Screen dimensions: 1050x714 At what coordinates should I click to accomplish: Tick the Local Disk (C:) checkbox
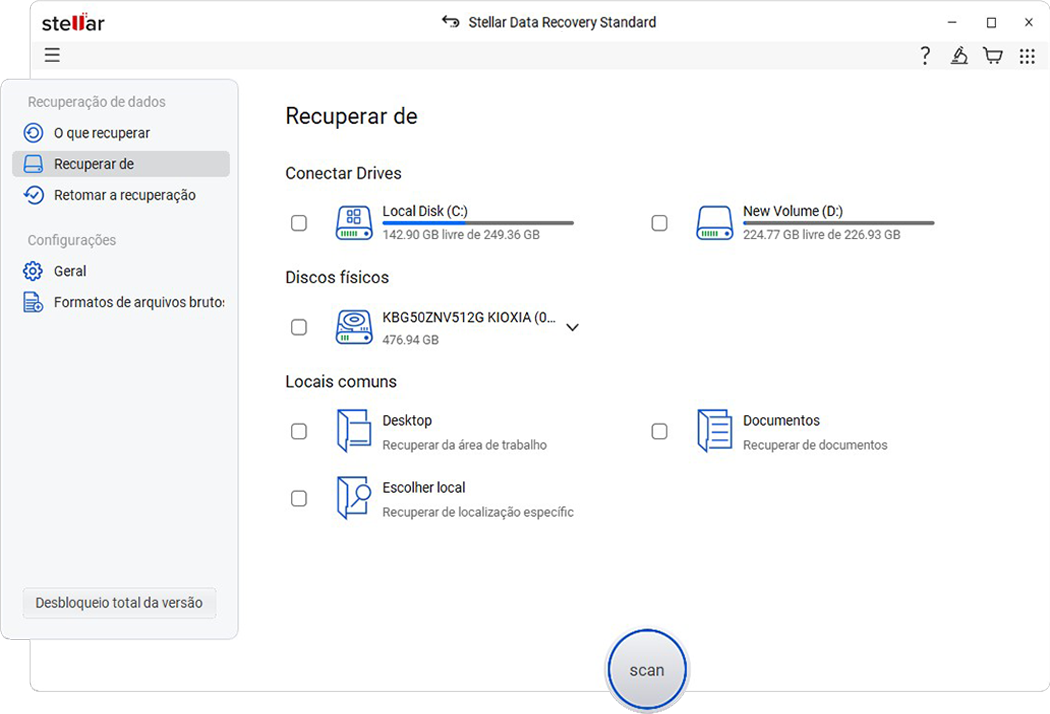[299, 223]
